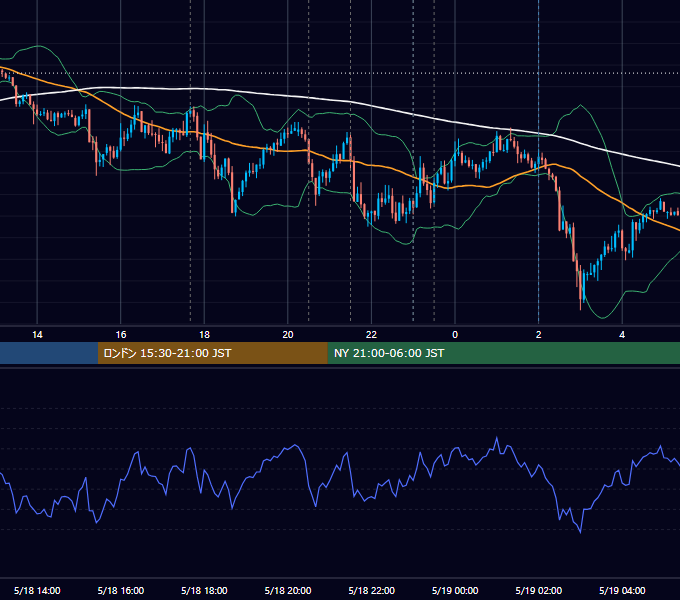Click the hour label 2 on price chart axis
This screenshot has height=600, width=680.
[539, 335]
